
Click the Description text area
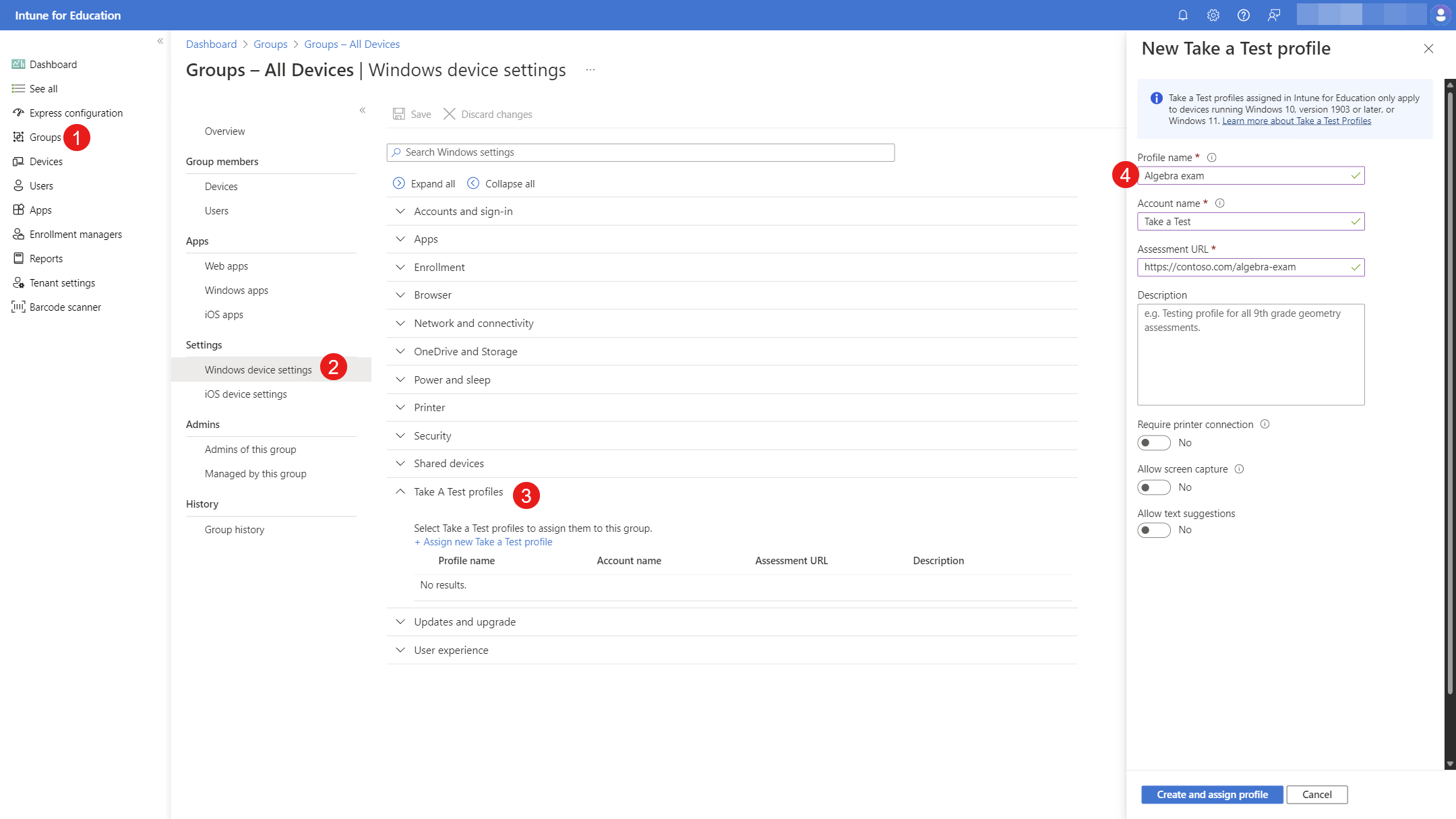point(1250,354)
